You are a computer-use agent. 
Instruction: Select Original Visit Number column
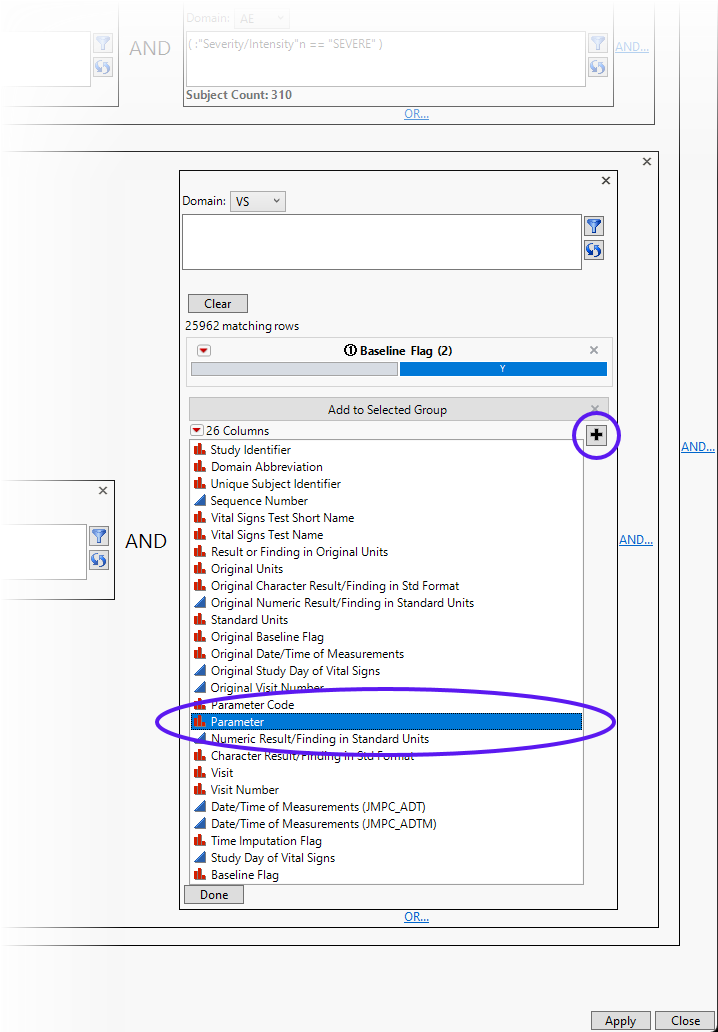coord(386,688)
